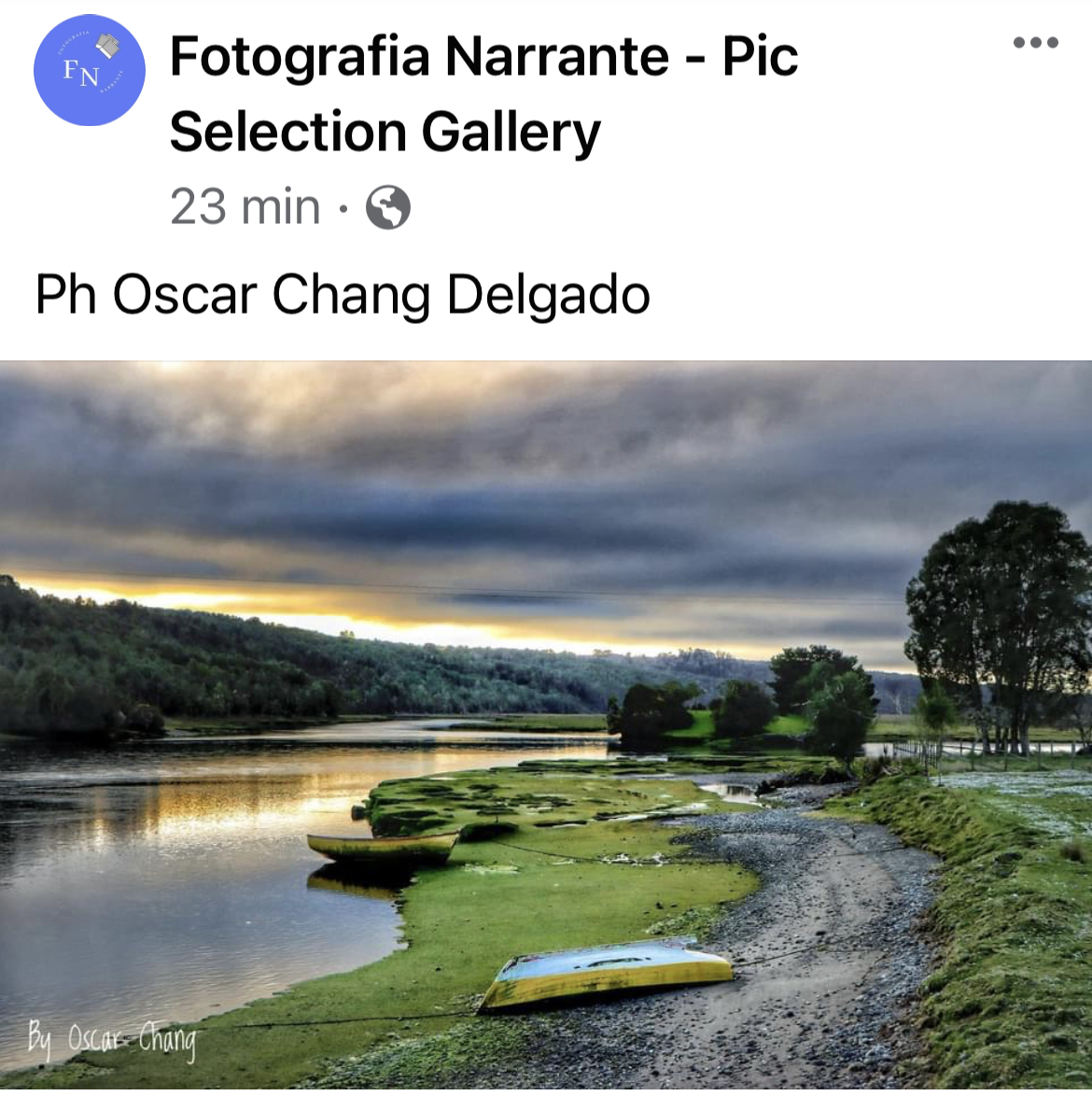Open the post via the "23 min" timestamp
Screen dimensions: 1092x1096
tap(245, 207)
